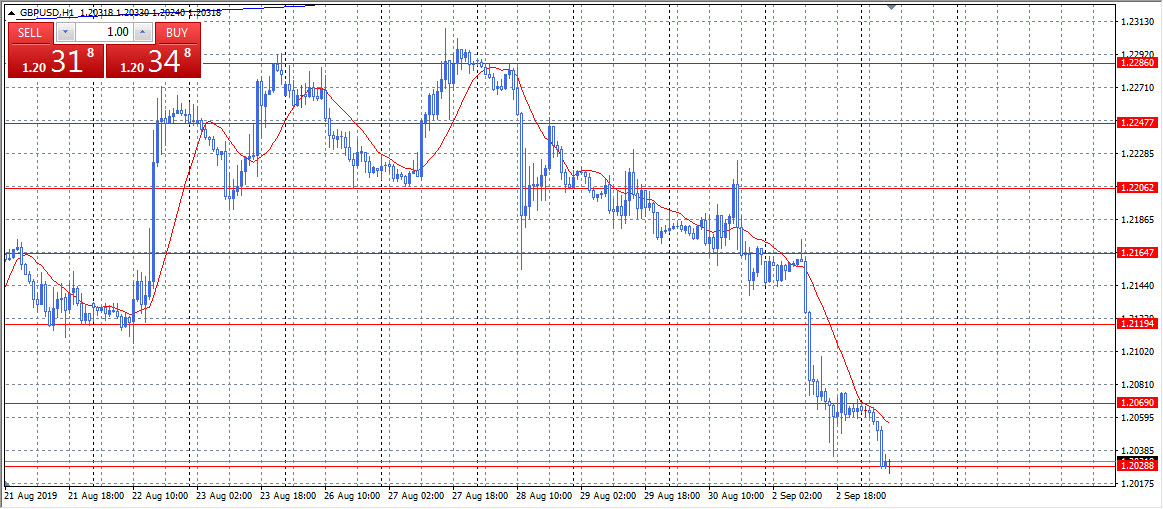
Task: Click the 1.20175 price scale value
Action: pos(1138,484)
